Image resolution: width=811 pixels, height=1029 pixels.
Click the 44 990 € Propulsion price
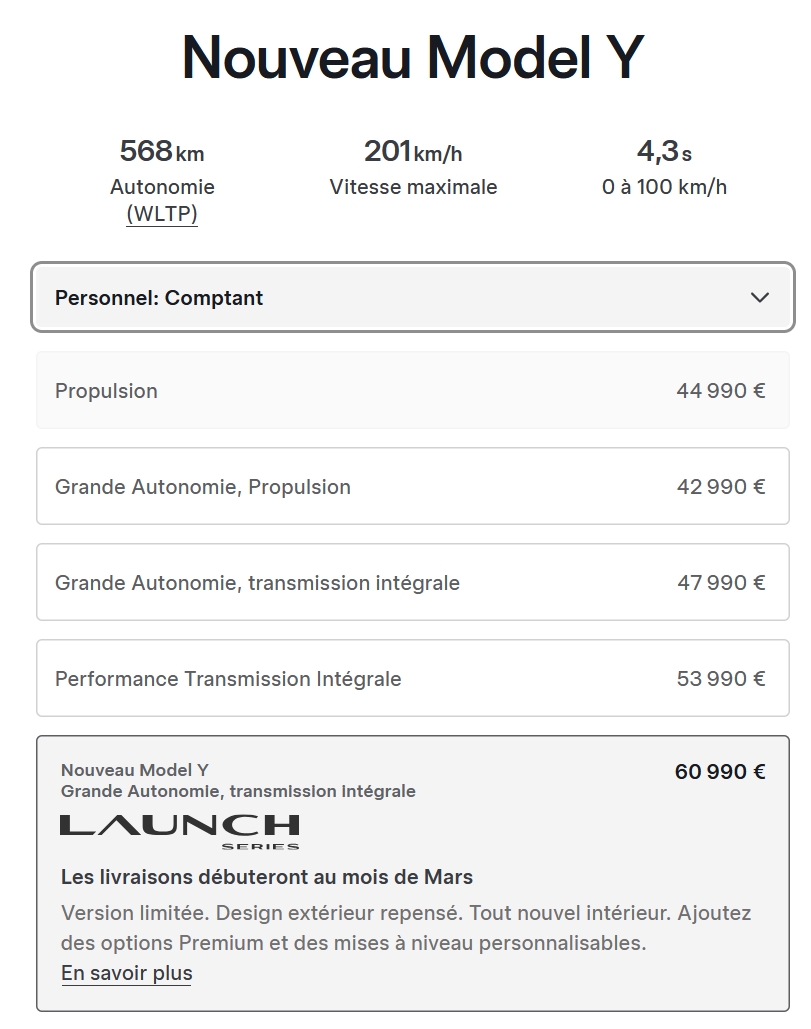(x=720, y=390)
